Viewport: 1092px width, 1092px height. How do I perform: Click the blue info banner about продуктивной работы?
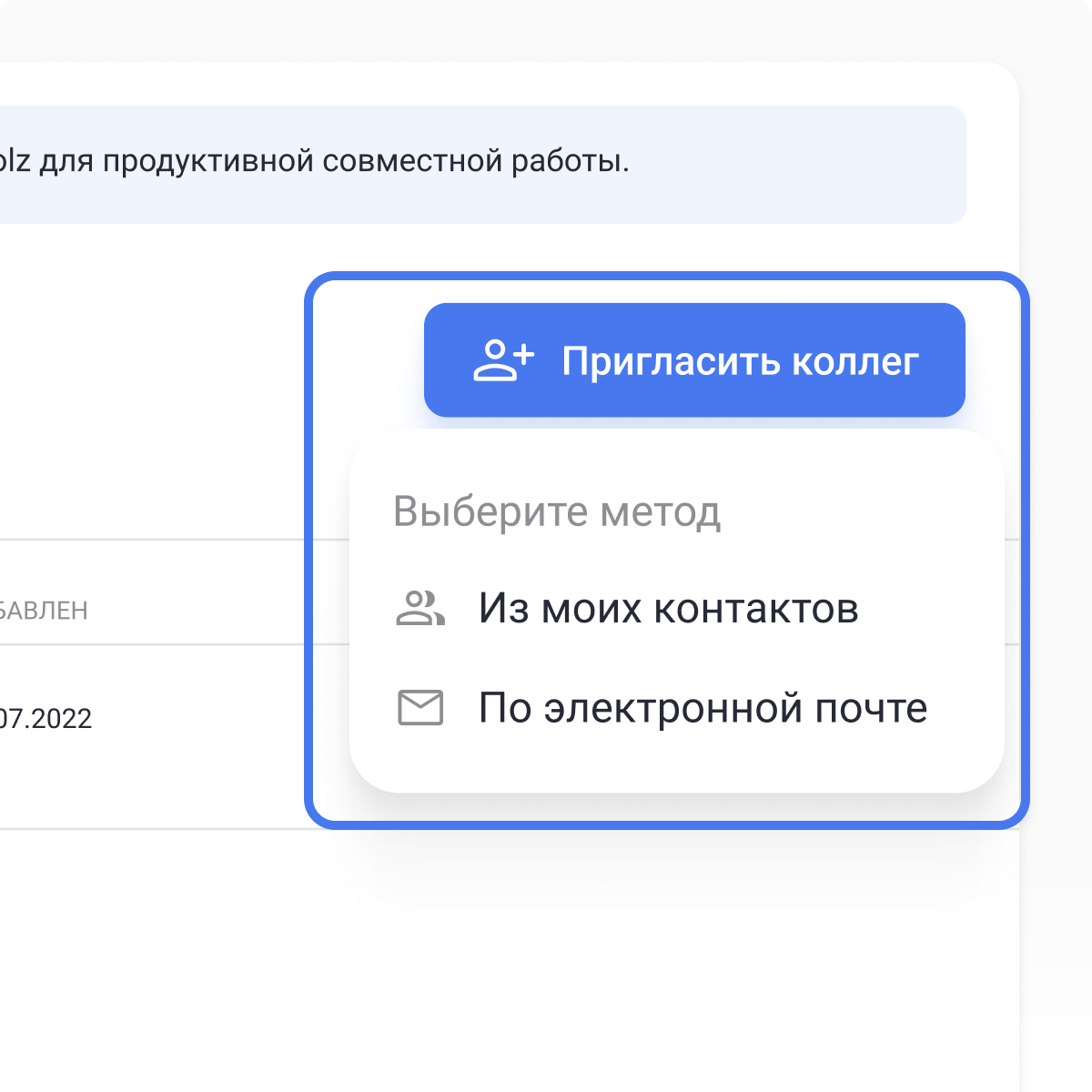point(482,165)
